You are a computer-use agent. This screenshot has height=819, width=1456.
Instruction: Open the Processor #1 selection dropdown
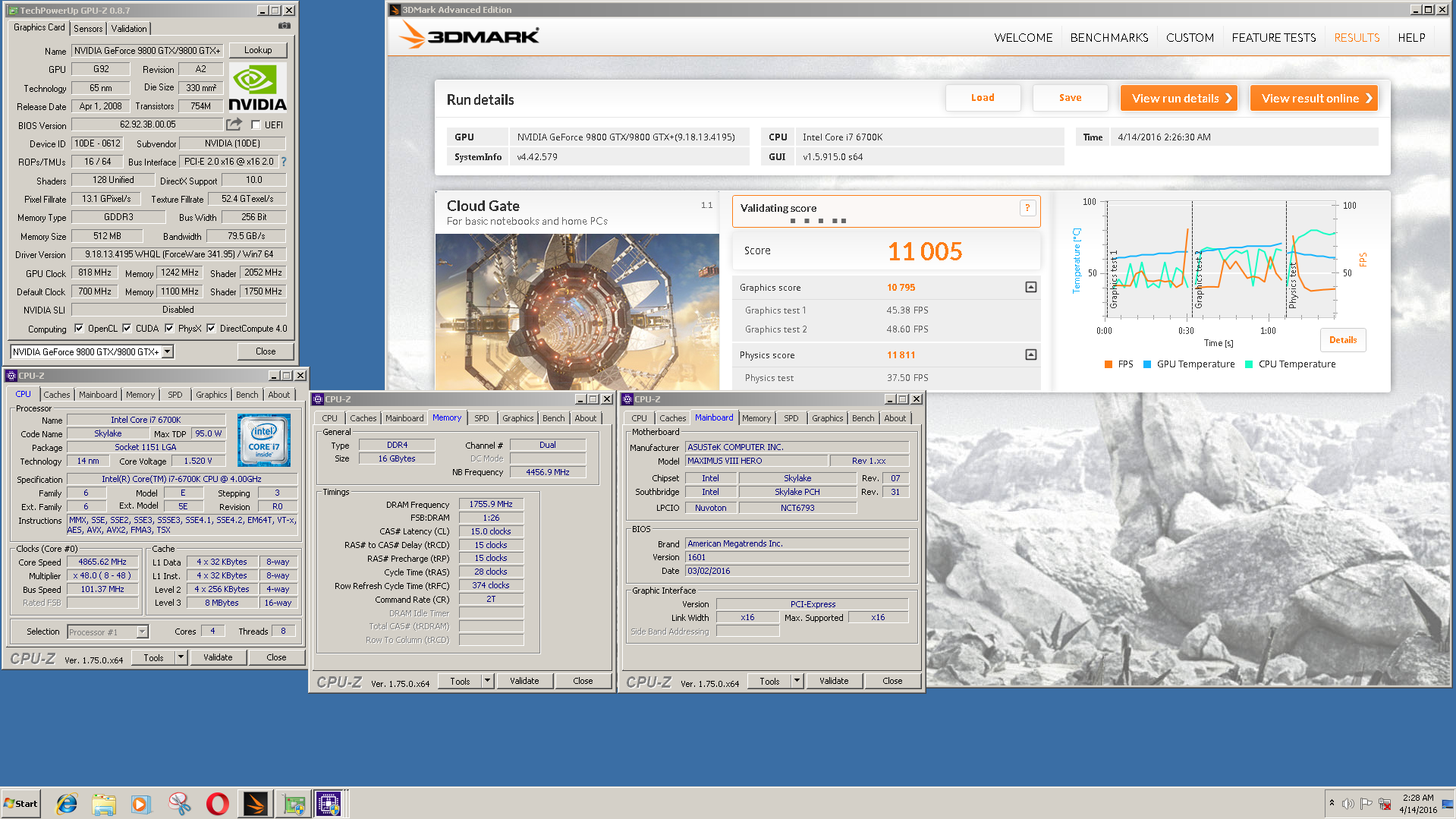coord(142,632)
